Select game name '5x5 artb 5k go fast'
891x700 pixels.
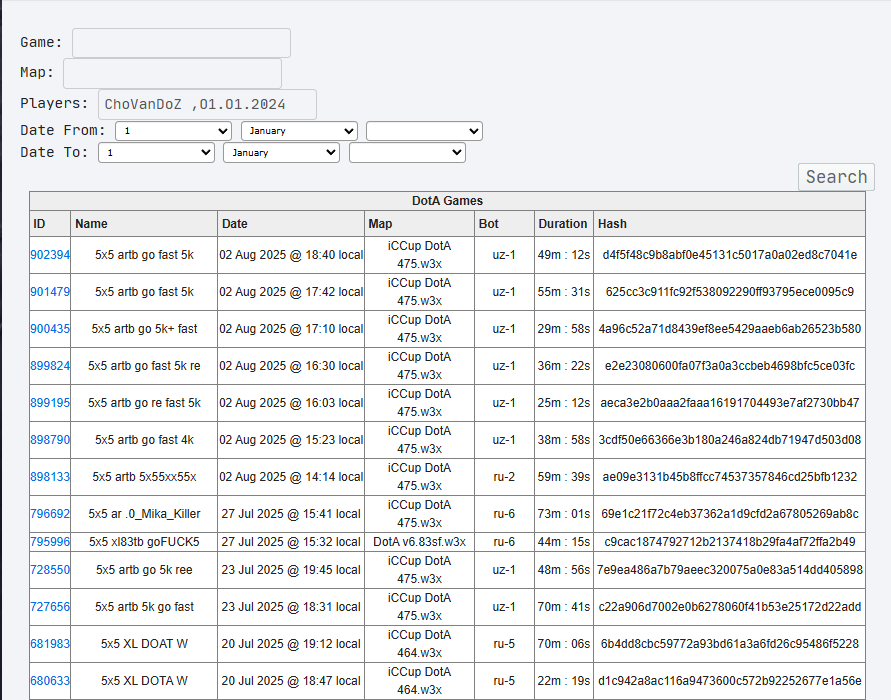click(x=144, y=606)
